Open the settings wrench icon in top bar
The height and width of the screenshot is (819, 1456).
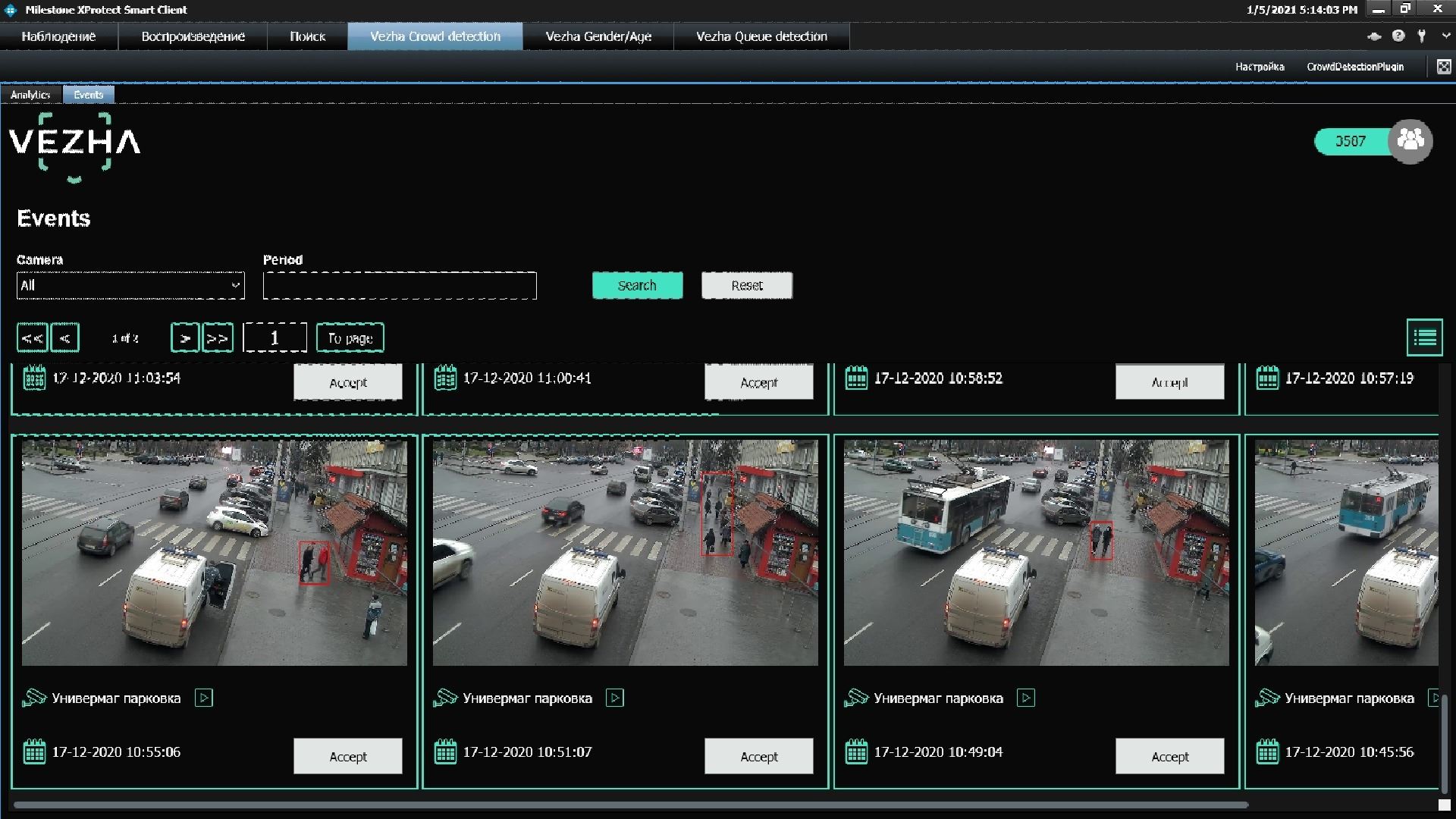coord(1422,36)
